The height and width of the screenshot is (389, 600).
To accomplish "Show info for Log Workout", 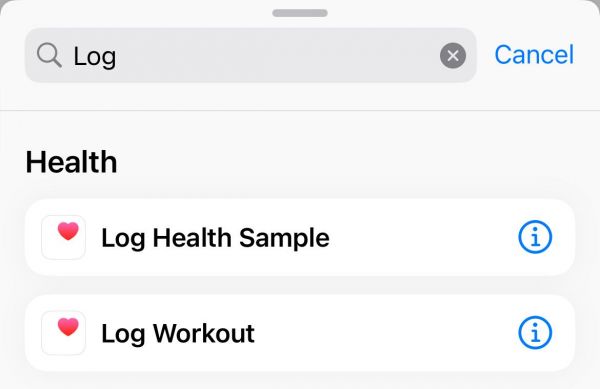I will 535,333.
